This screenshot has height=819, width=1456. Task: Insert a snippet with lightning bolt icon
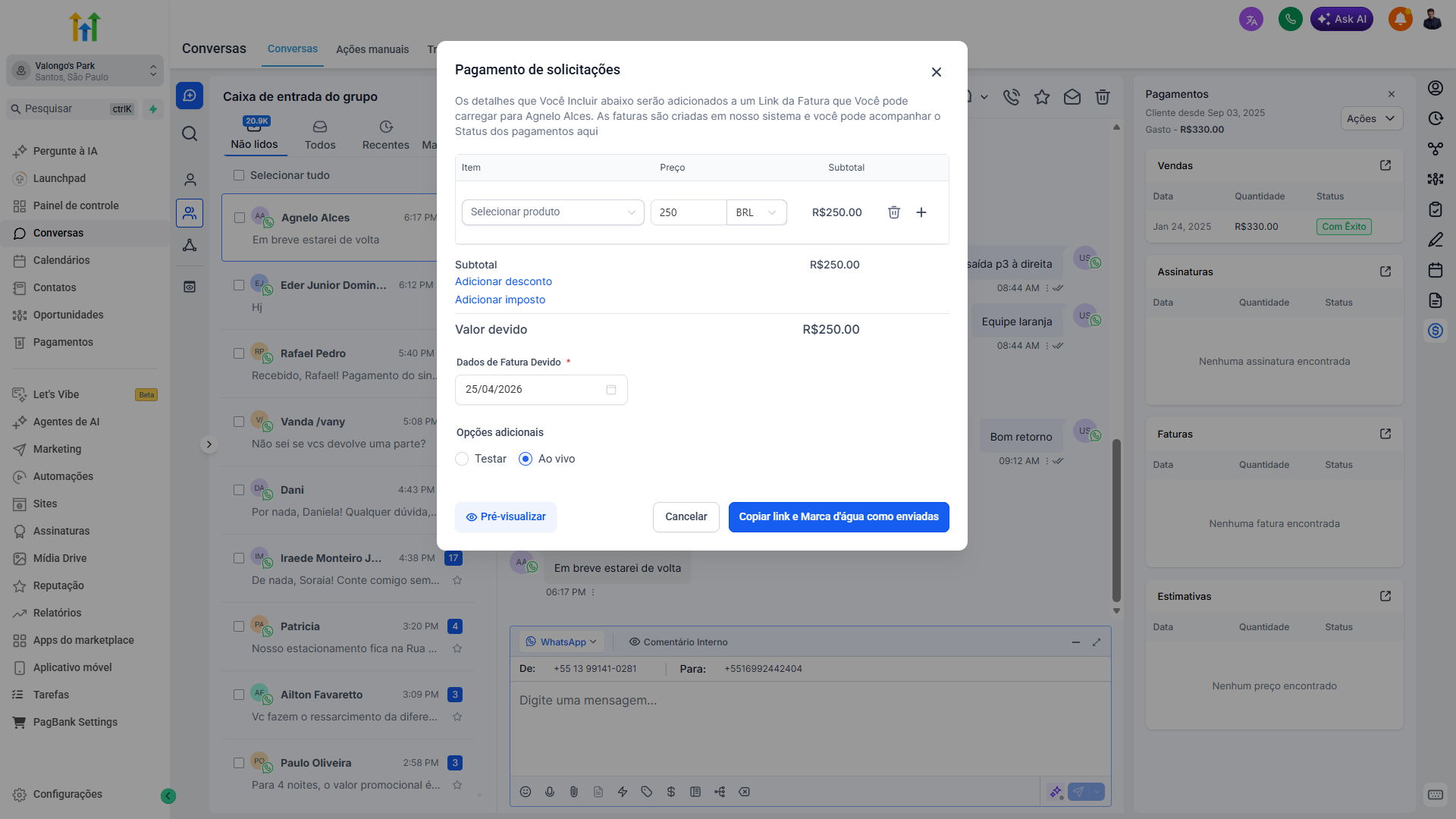tap(623, 792)
